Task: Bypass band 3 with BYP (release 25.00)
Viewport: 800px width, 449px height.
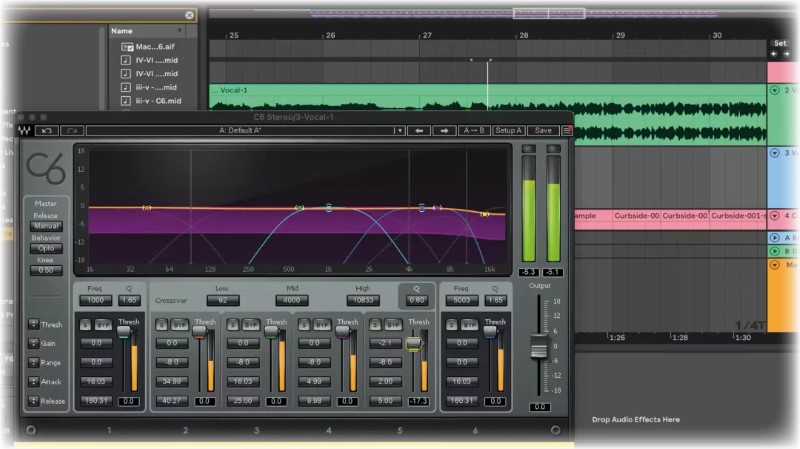Action: coord(250,325)
